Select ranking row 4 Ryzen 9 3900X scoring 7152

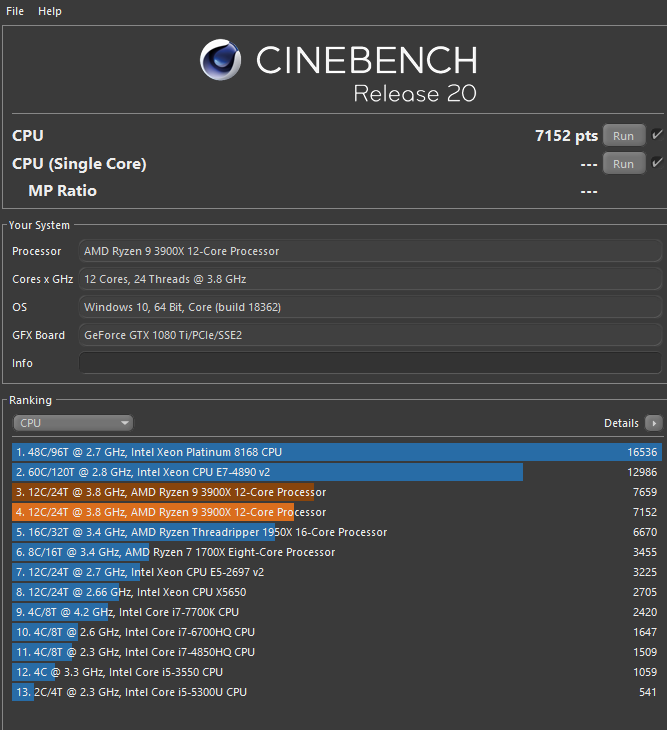pos(337,512)
